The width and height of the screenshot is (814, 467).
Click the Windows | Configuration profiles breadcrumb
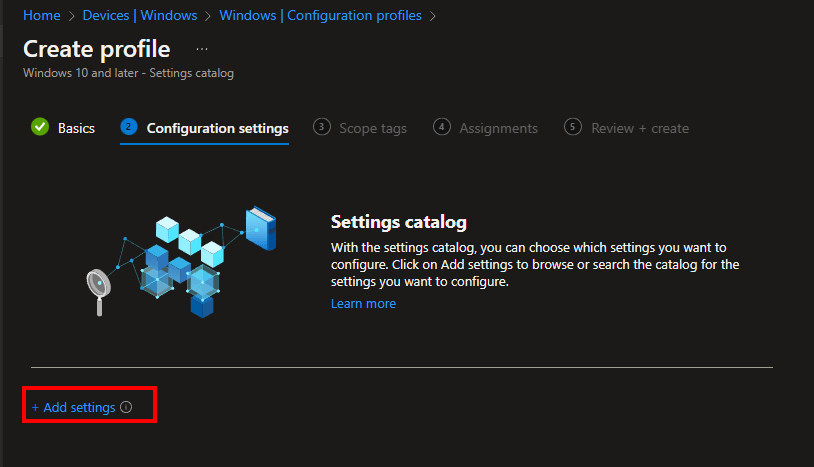point(320,16)
